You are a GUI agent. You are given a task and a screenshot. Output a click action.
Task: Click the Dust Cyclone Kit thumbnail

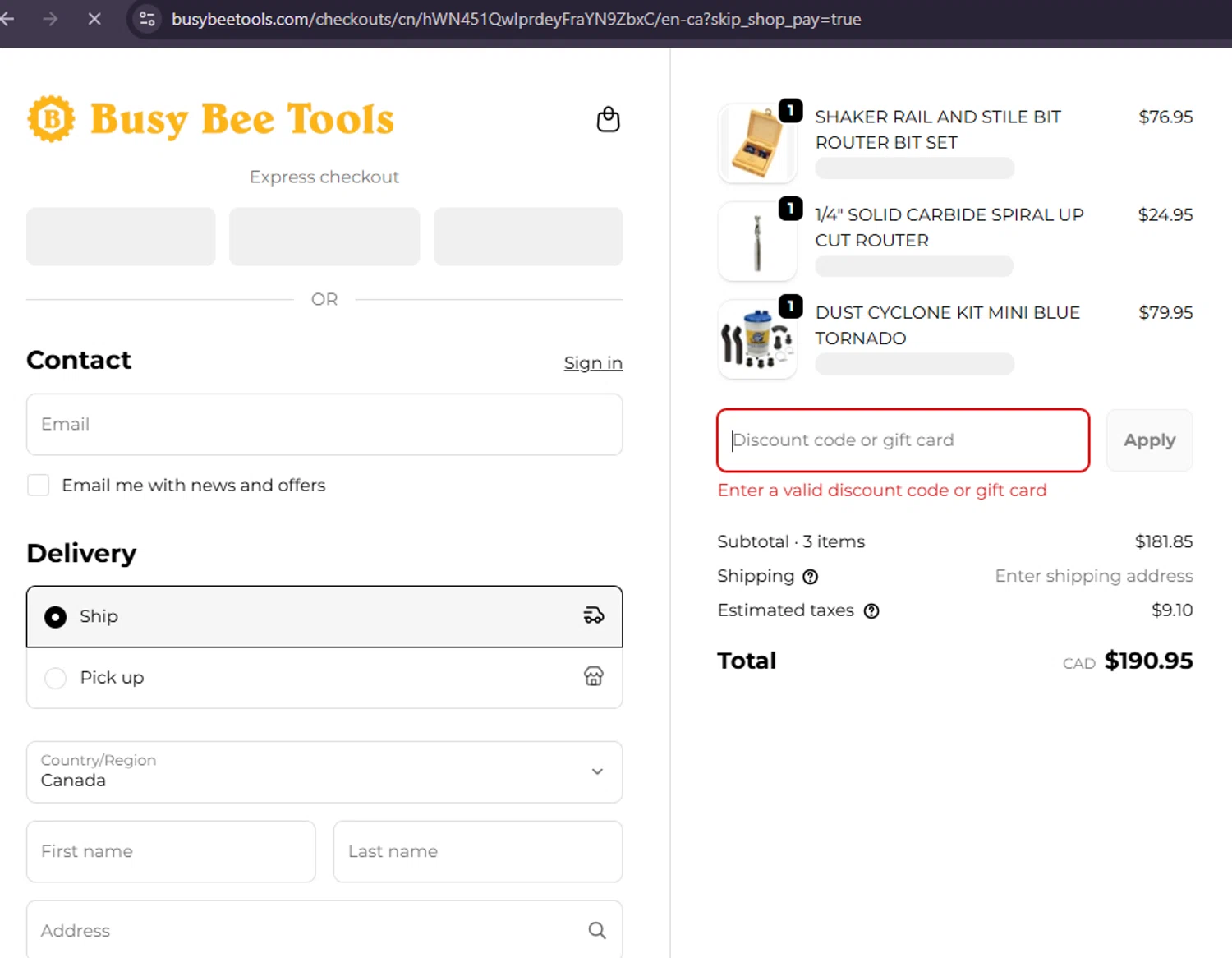(757, 339)
